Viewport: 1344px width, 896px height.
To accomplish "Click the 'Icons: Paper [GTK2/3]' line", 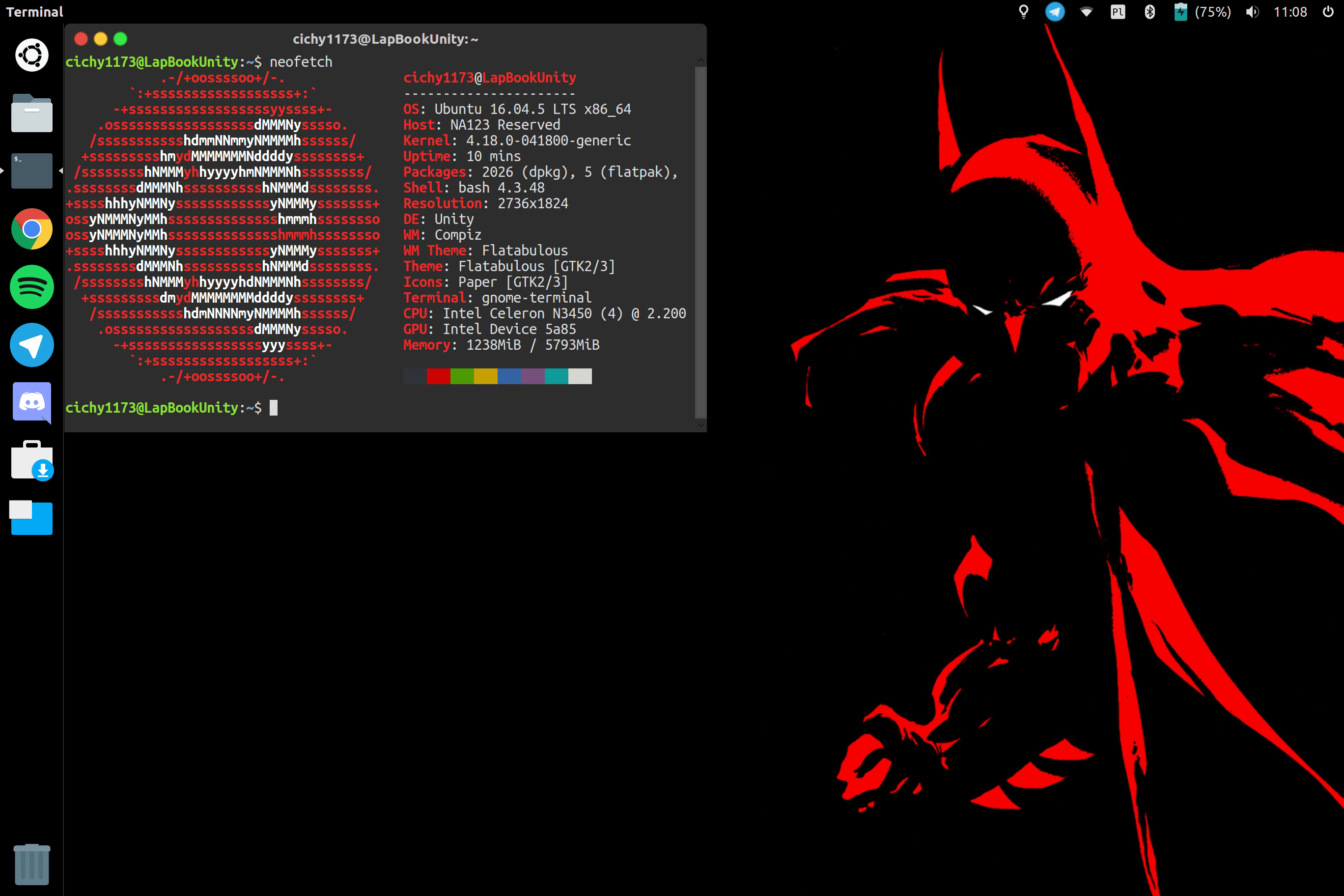I will (x=486, y=281).
